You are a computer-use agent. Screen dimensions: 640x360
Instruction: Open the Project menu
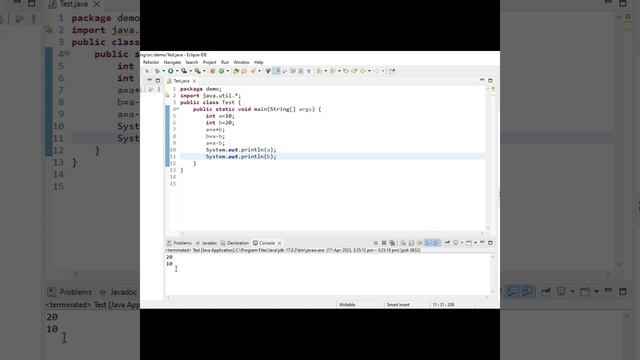209,62
